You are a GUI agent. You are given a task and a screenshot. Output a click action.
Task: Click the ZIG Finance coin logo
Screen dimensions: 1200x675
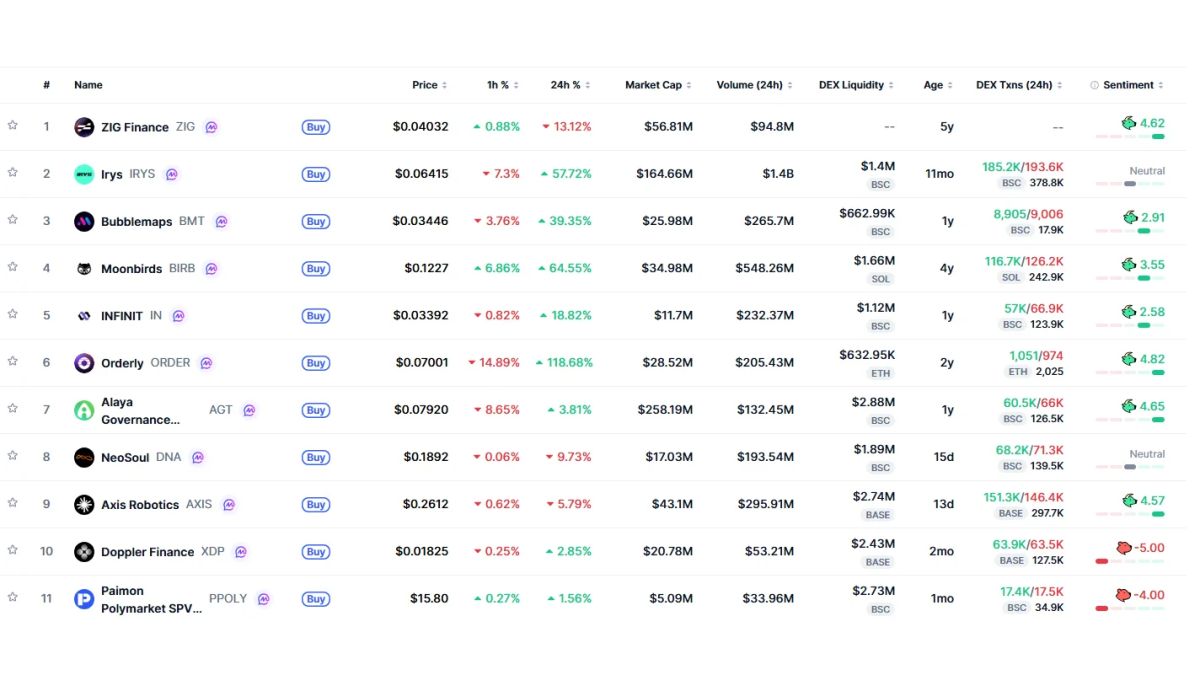pos(84,127)
